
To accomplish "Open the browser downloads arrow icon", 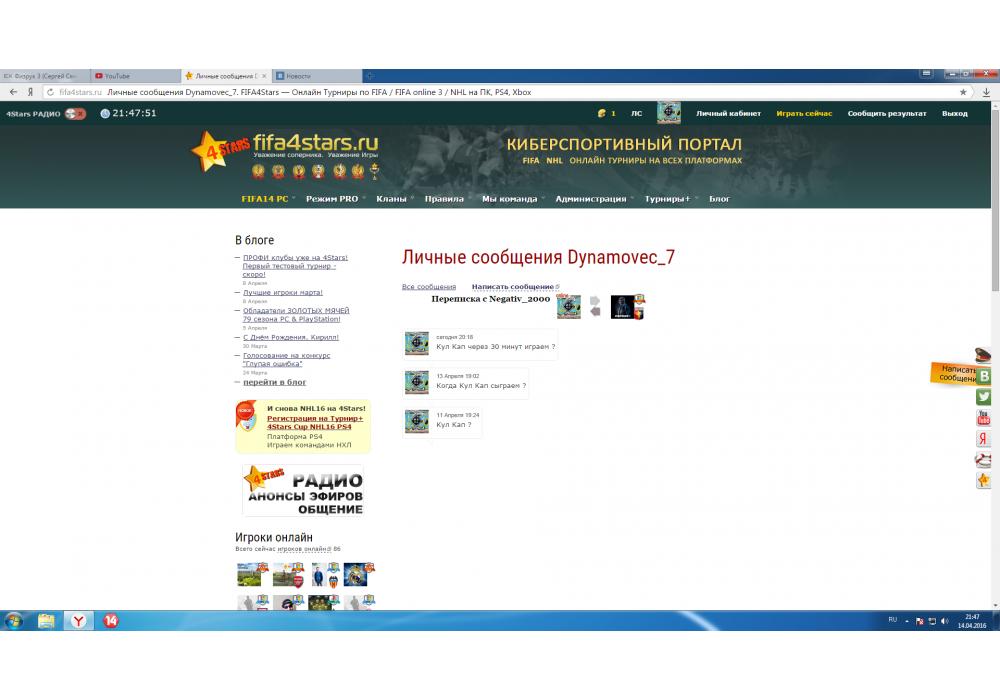I will point(986,92).
